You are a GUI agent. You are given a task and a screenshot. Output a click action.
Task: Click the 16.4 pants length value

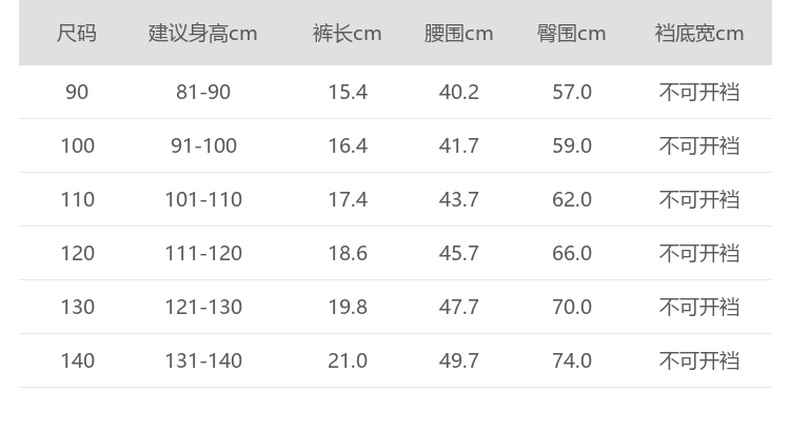pyautogui.click(x=348, y=146)
